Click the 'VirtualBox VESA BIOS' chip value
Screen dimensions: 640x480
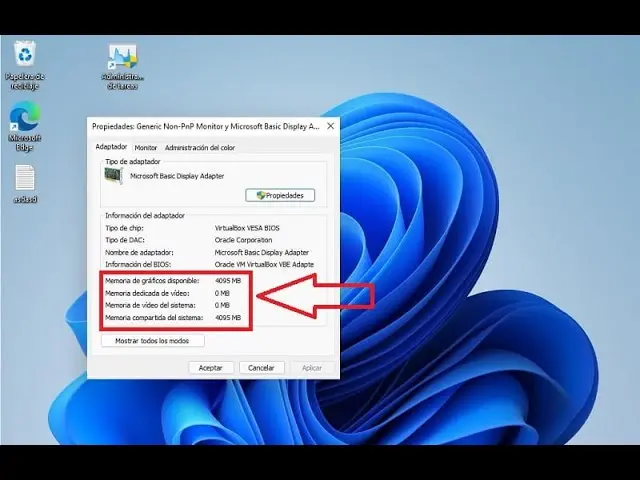pyautogui.click(x=247, y=228)
